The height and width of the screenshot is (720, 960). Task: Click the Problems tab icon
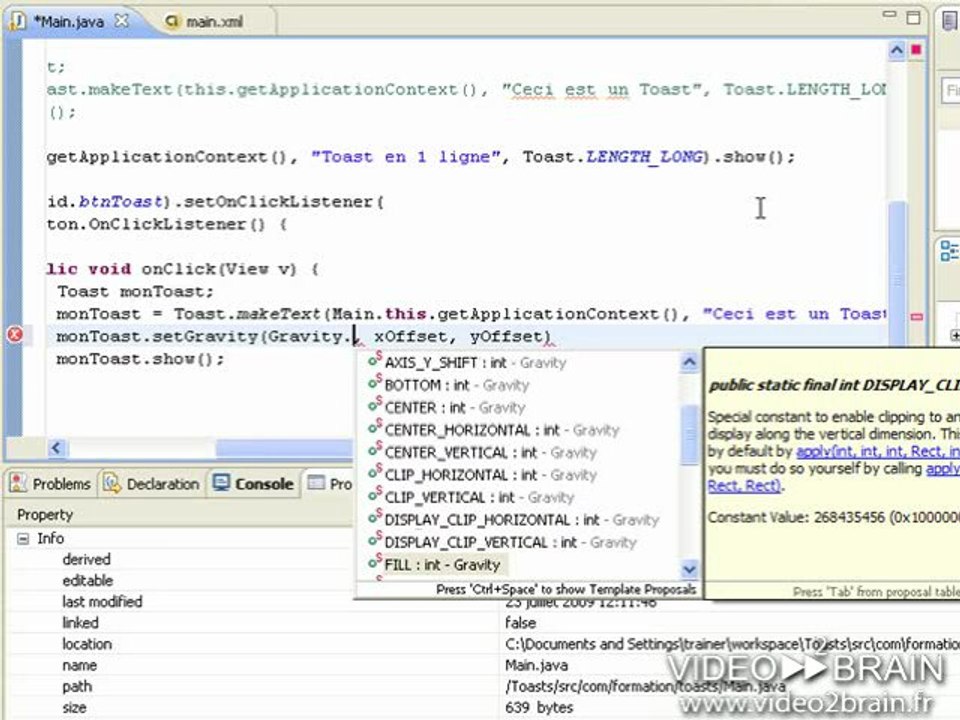tap(18, 483)
